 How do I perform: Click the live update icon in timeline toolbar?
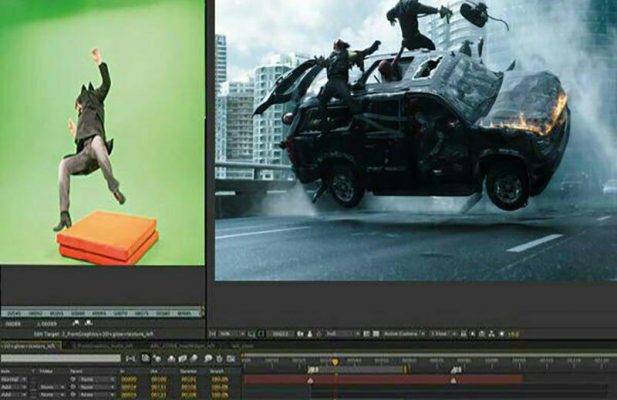pos(146,359)
